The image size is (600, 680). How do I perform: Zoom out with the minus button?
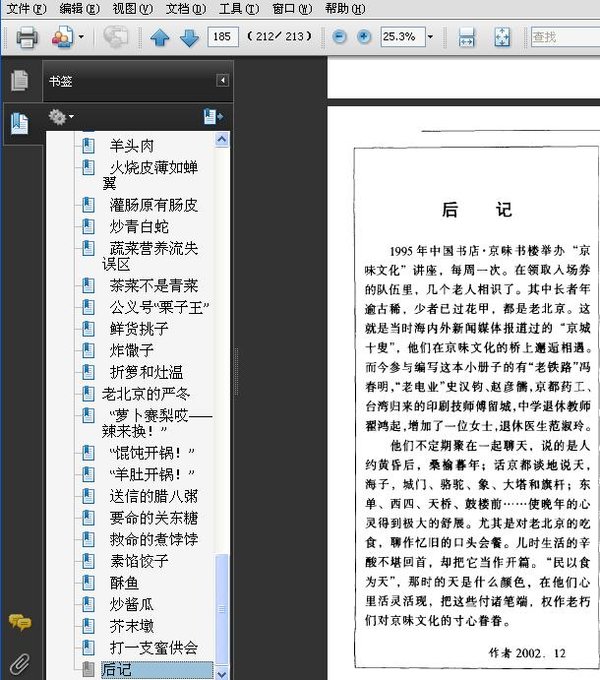[x=339, y=37]
